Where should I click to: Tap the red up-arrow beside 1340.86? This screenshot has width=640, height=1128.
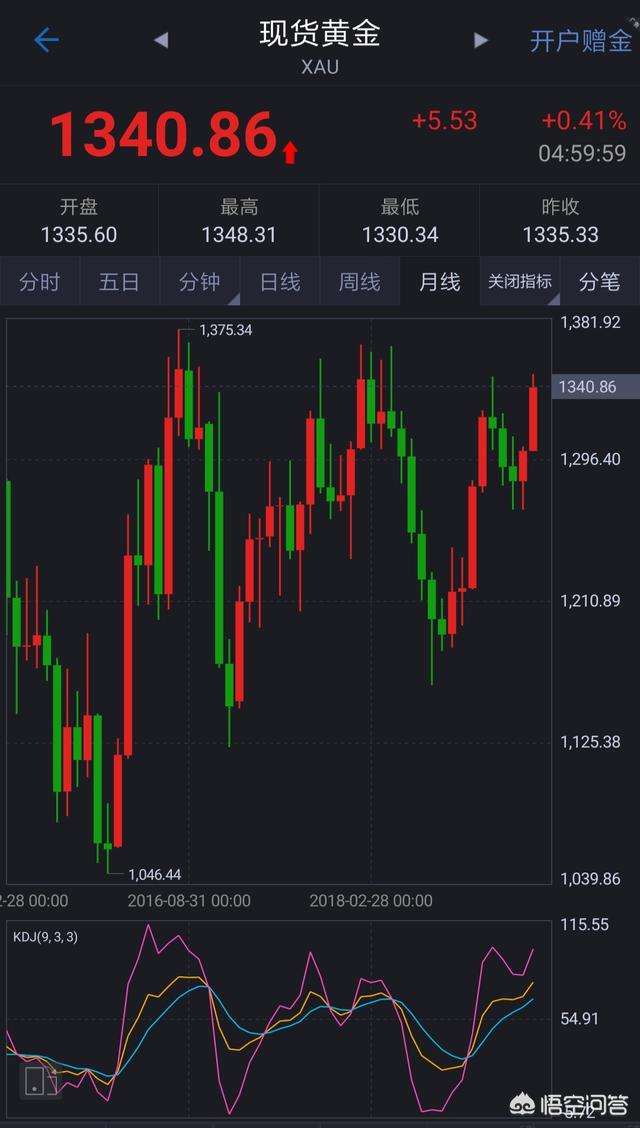[x=290, y=152]
